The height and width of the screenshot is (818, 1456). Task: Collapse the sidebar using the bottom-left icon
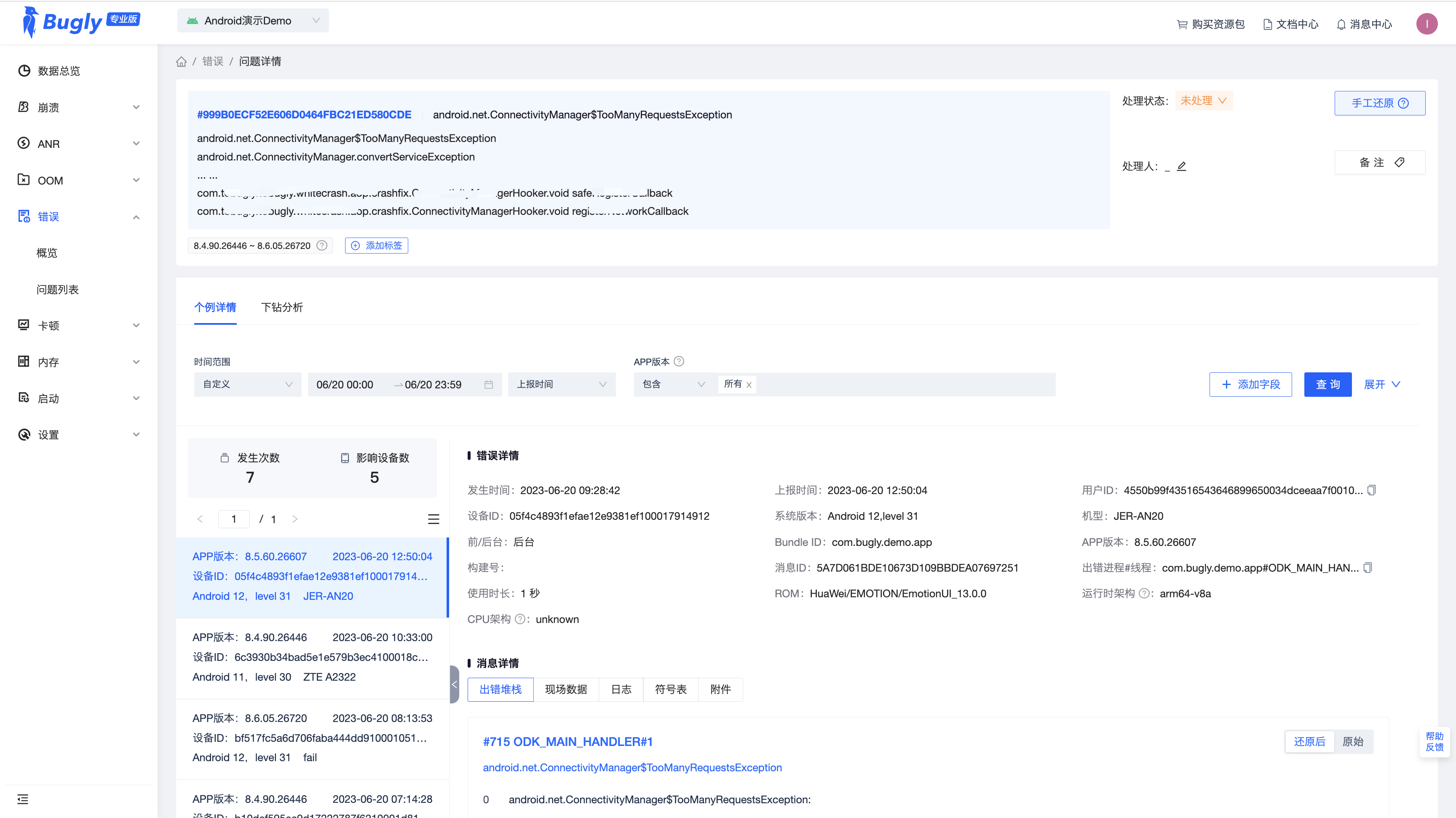(23, 799)
